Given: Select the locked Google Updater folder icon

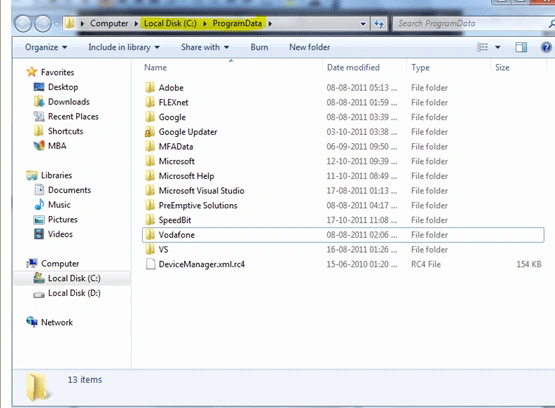Looking at the screenshot, I should point(150,132).
